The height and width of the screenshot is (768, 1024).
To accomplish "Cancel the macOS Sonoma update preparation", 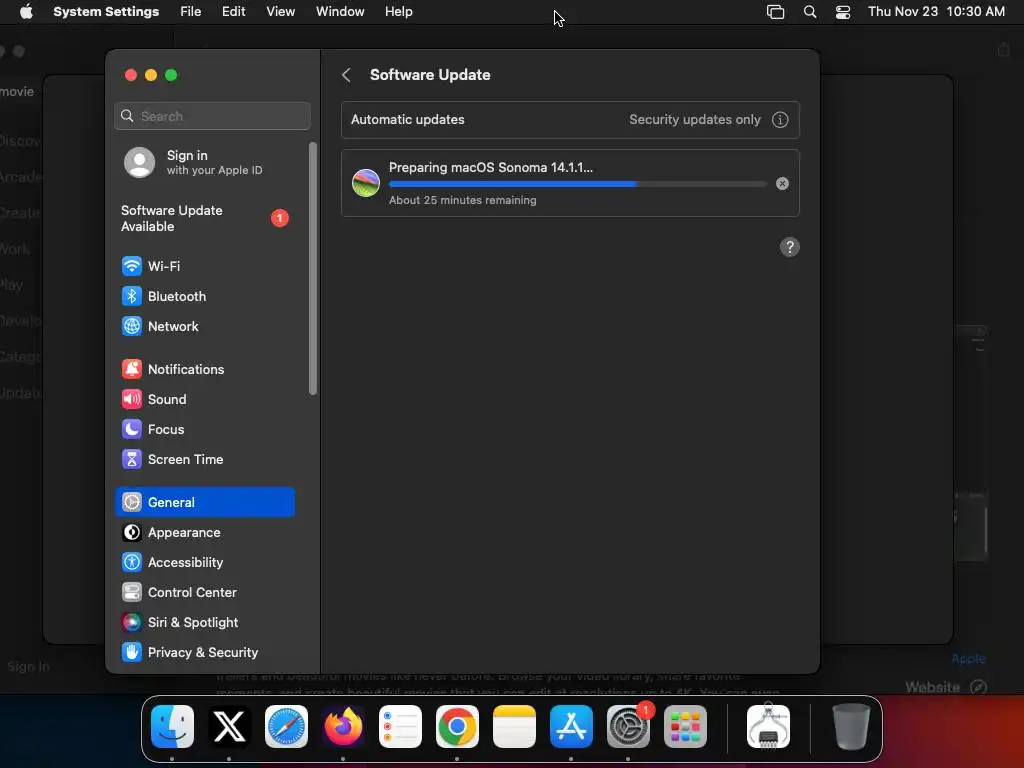I will click(x=782, y=184).
